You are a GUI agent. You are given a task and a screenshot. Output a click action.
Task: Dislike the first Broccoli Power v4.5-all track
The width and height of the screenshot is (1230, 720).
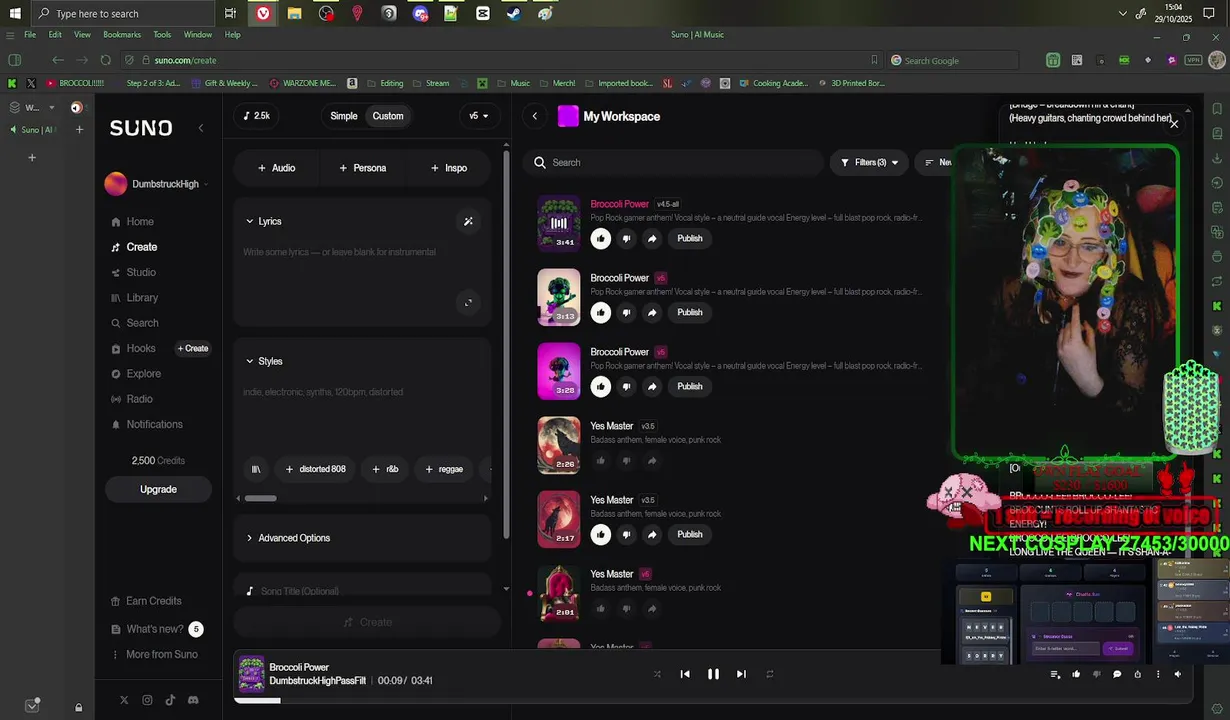coord(626,238)
